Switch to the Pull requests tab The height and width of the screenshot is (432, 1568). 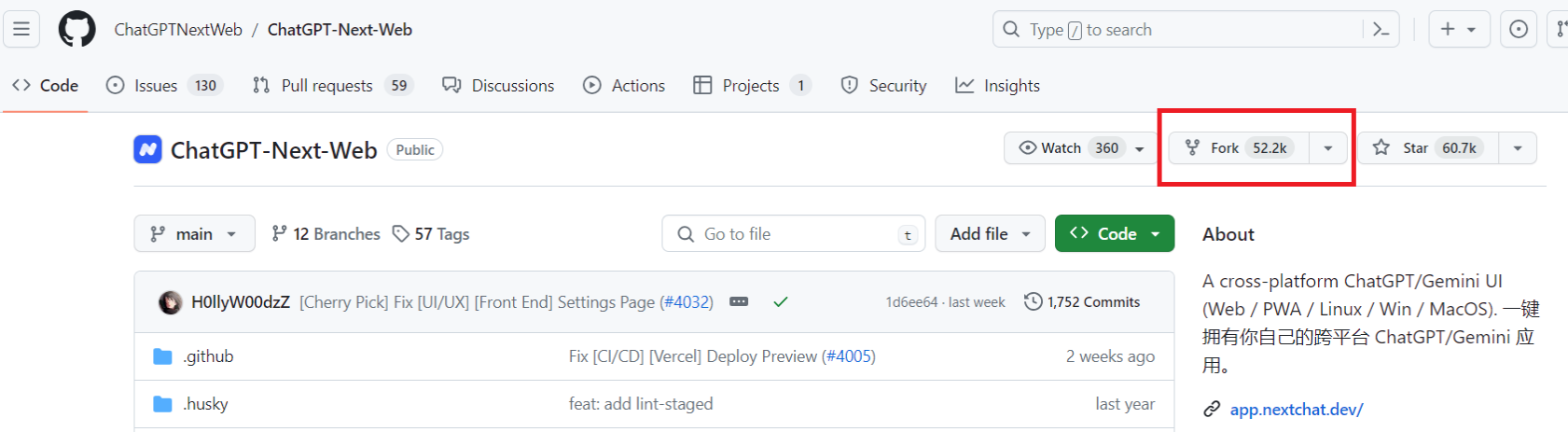coord(326,86)
